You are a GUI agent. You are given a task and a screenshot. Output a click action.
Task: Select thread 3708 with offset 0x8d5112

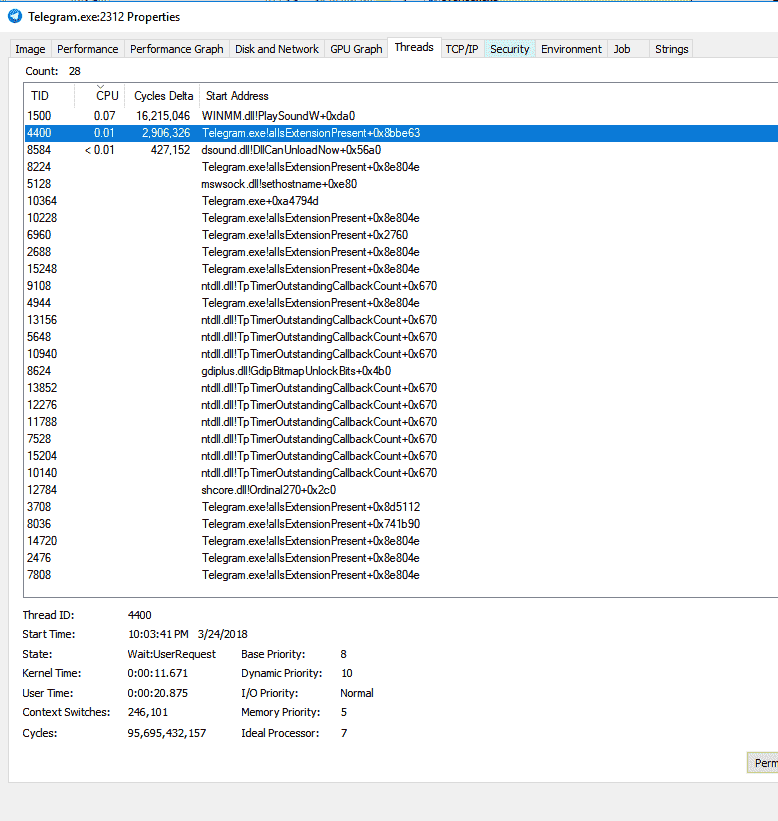tap(401, 507)
